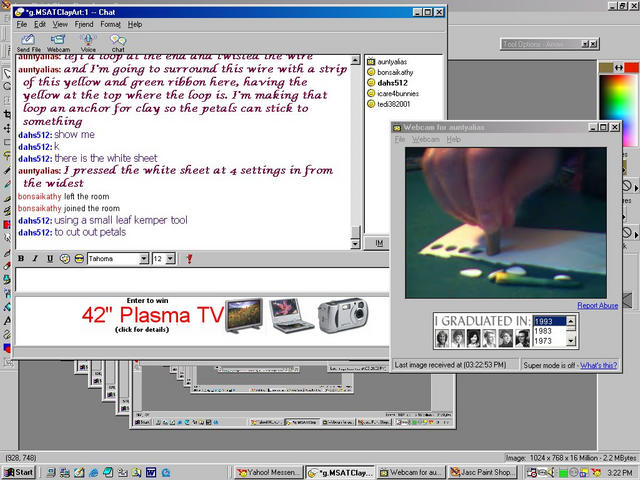This screenshot has width=640, height=480.
Task: Open the File menu in webcam window
Action: pyautogui.click(x=400, y=140)
